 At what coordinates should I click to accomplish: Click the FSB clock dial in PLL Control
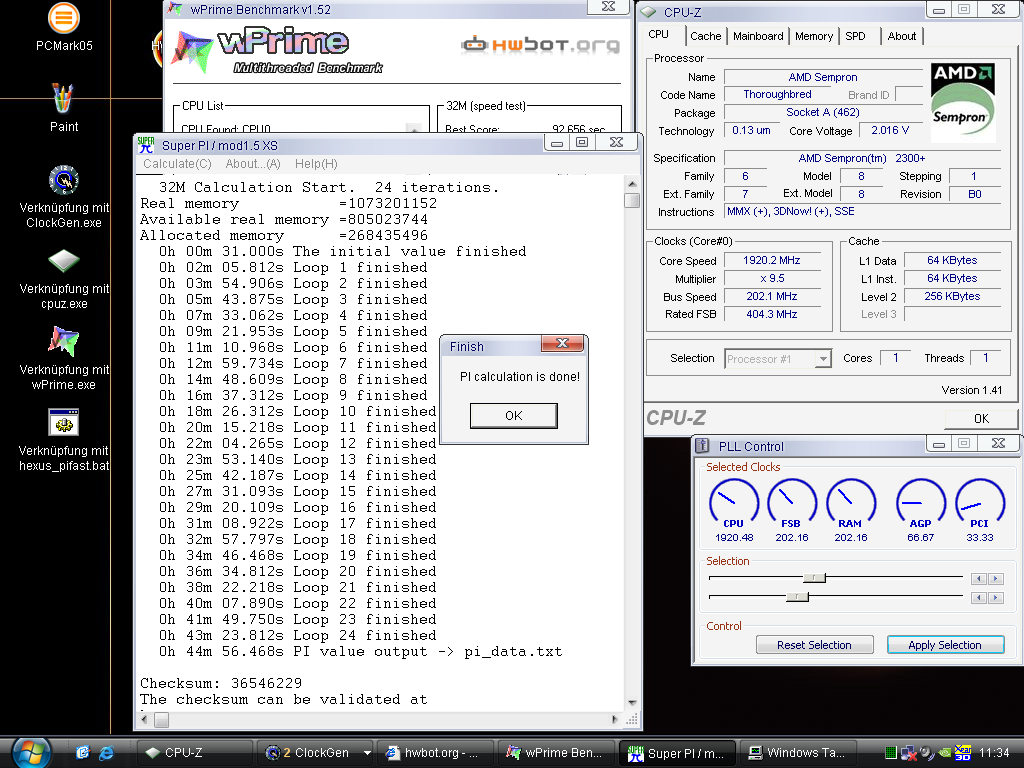pyautogui.click(x=792, y=503)
